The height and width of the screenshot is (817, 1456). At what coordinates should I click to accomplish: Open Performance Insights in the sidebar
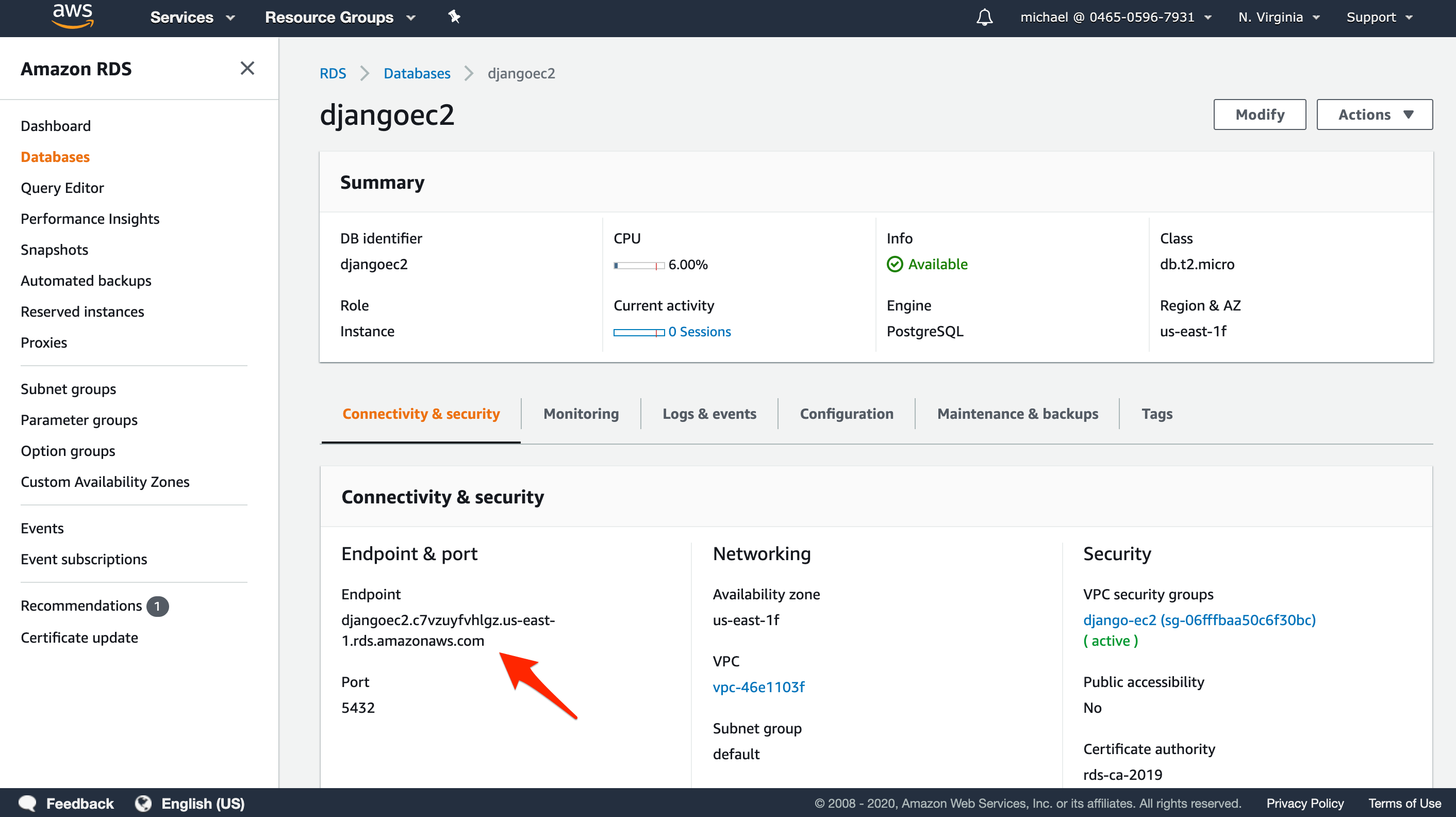pos(90,219)
